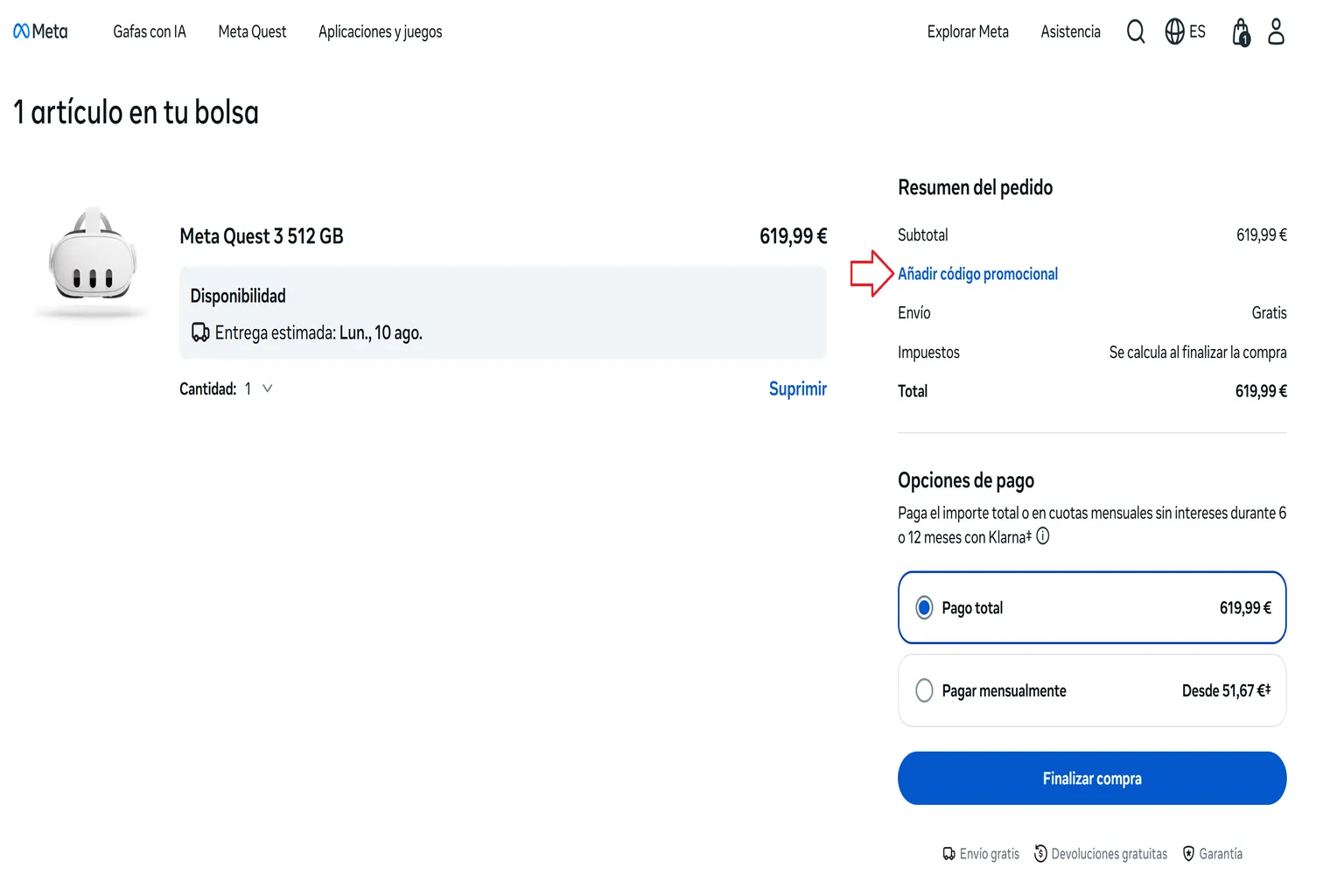Screen dimensions: 1344x896
Task: Open the Explorar Meta menu
Action: click(968, 31)
